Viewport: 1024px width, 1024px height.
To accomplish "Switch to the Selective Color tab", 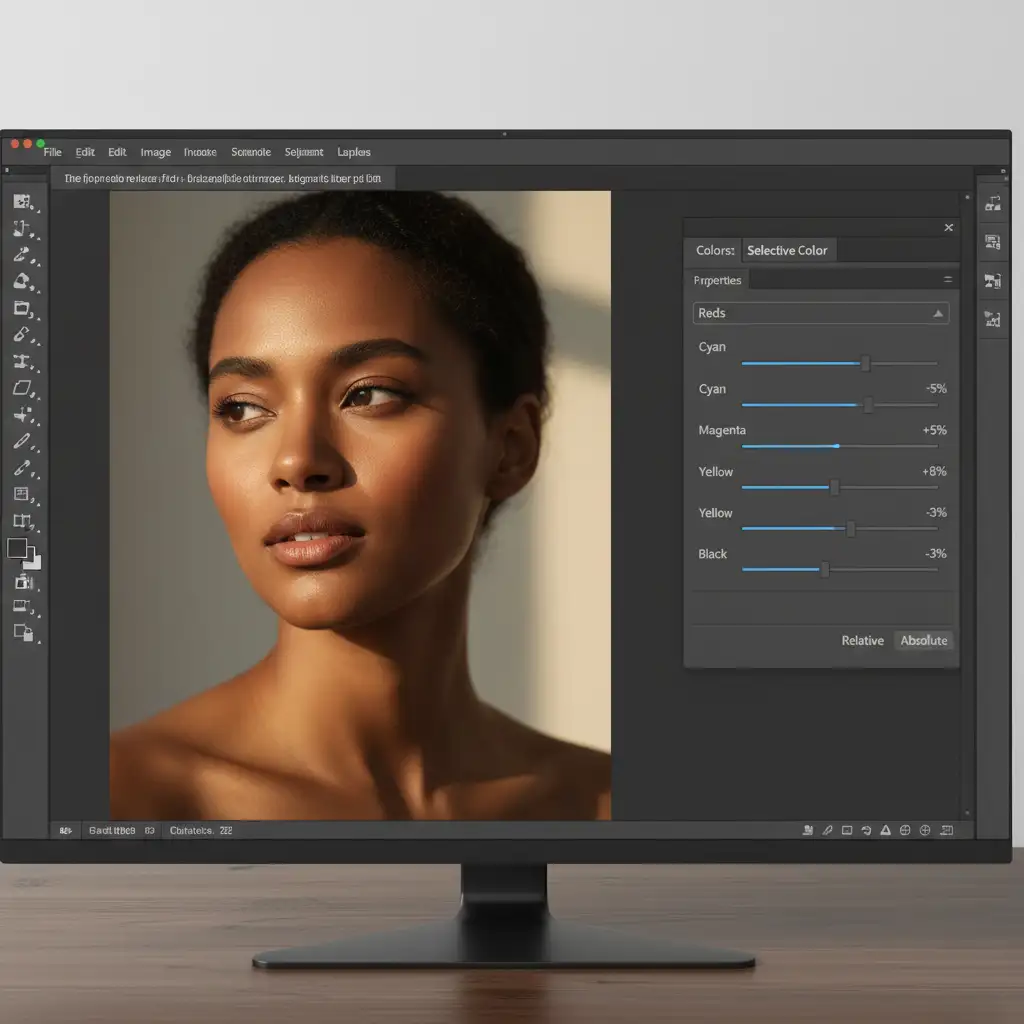I will click(x=787, y=251).
